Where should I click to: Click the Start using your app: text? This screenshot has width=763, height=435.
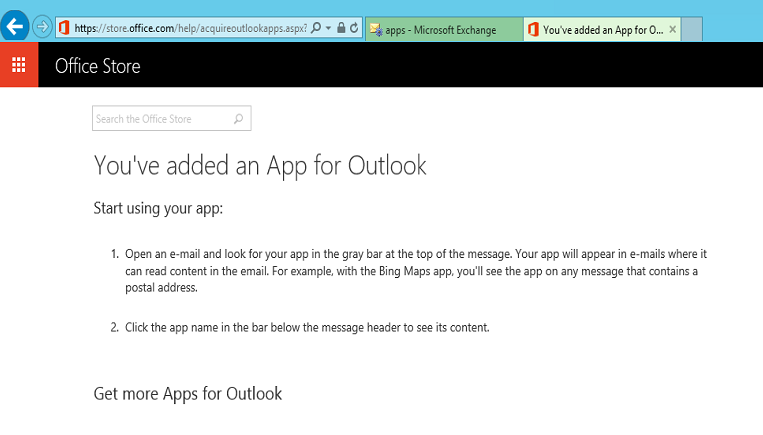158,209
